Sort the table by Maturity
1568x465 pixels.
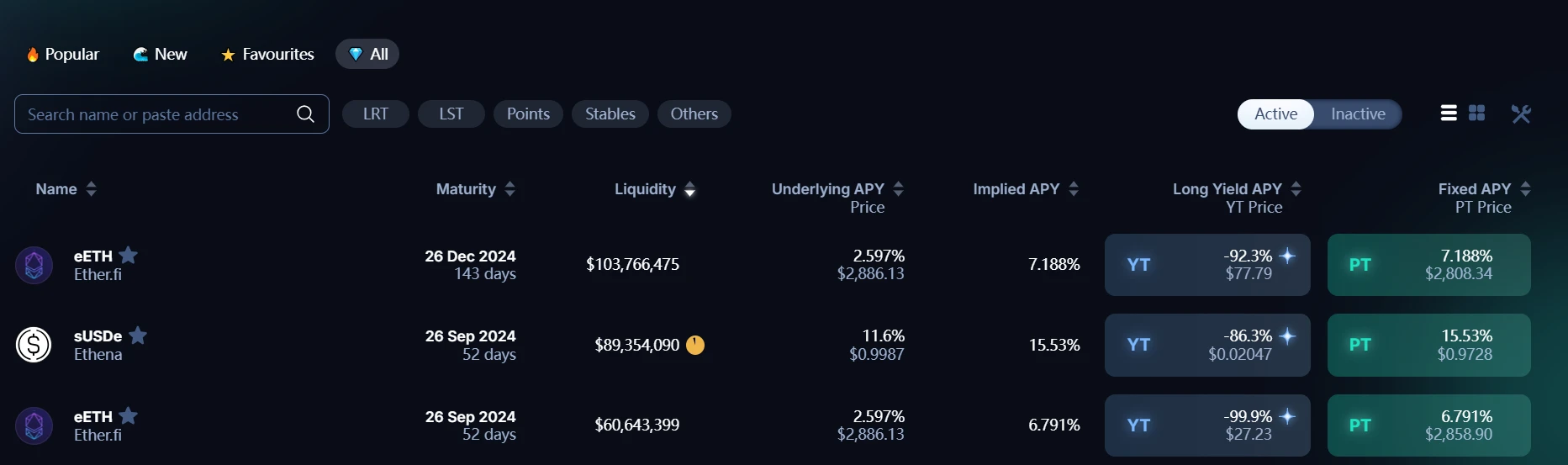475,189
